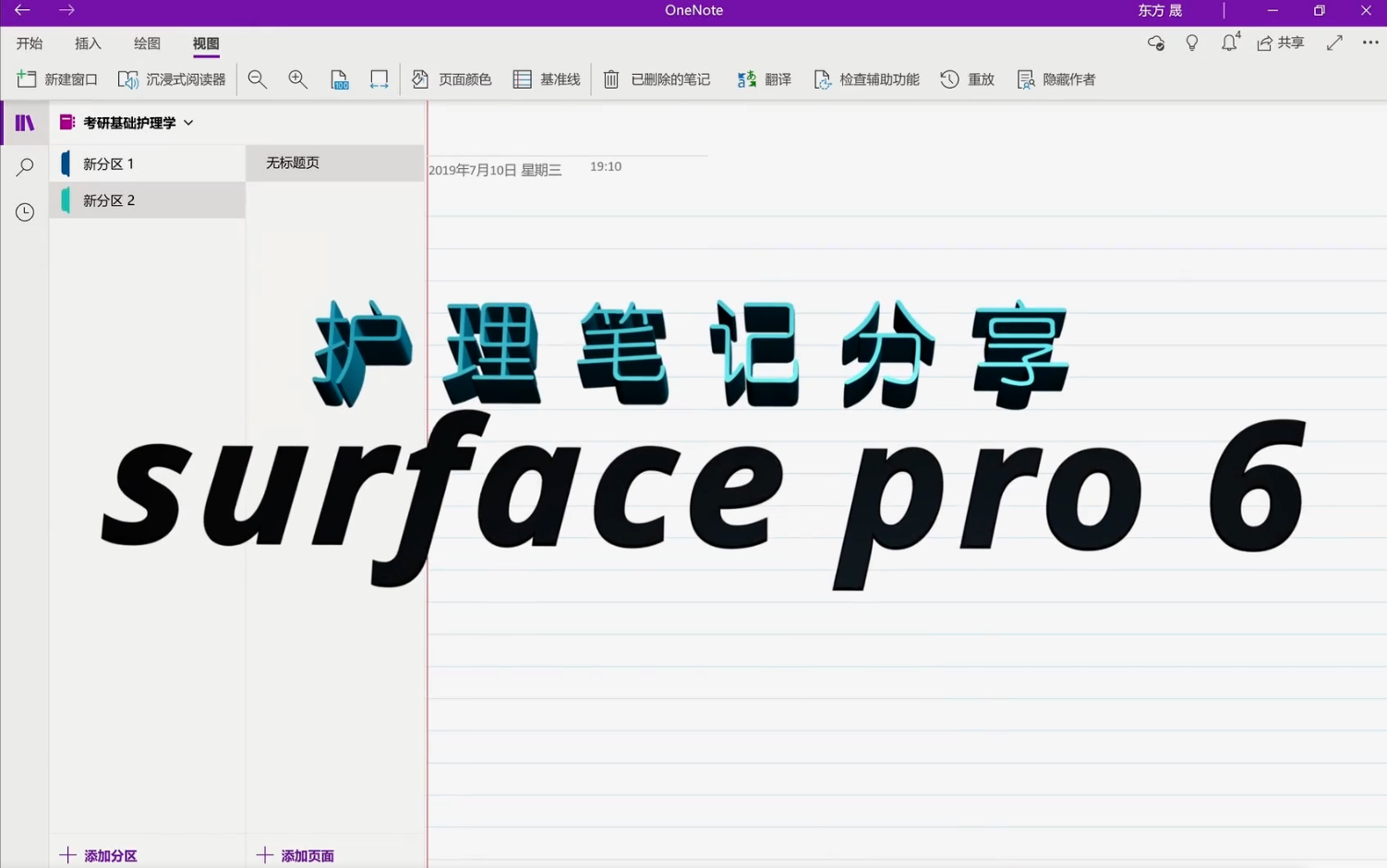Click the 共享 share button
Image resolution: width=1387 pixels, height=868 pixels.
pos(1281,42)
